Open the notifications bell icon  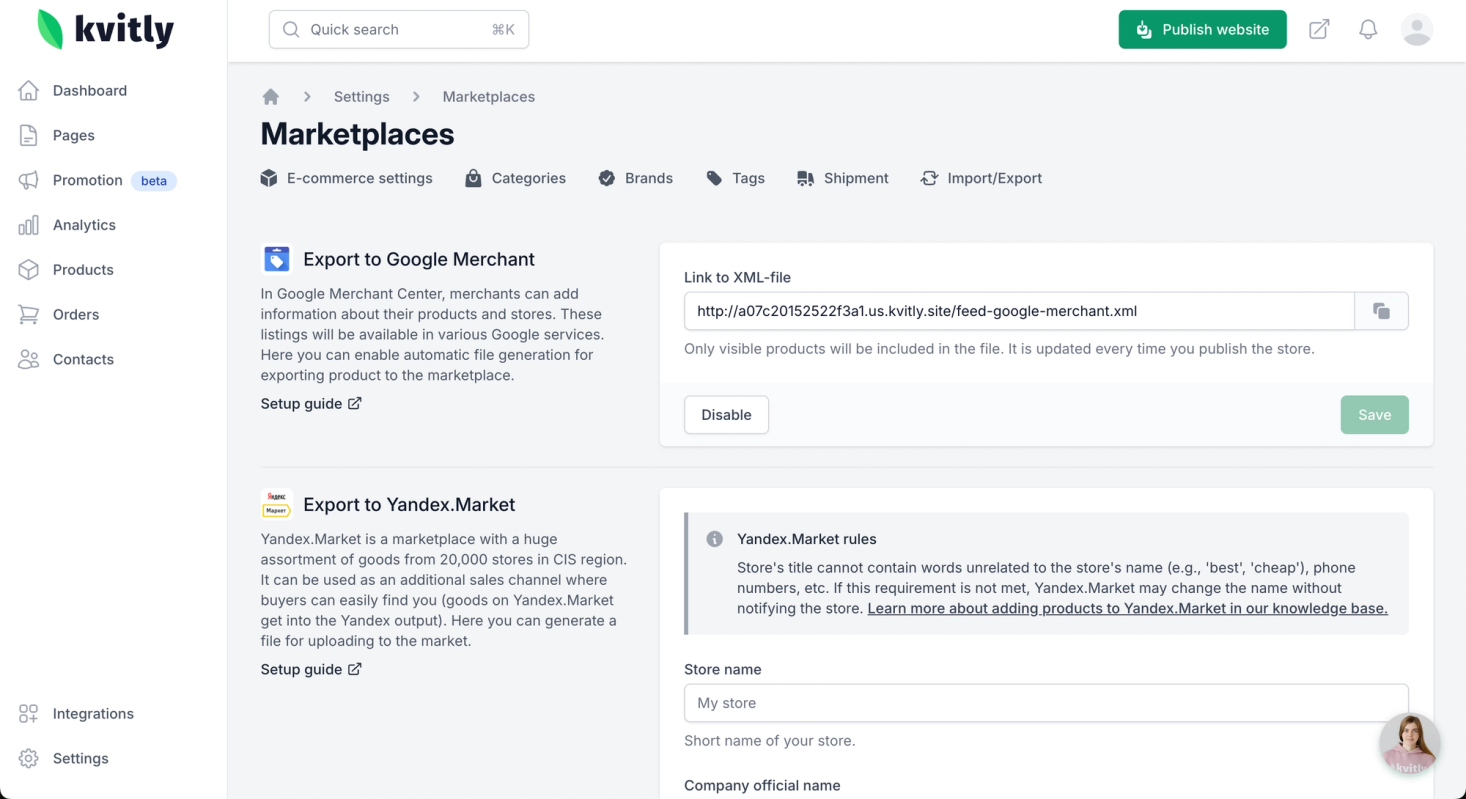[x=1368, y=30]
